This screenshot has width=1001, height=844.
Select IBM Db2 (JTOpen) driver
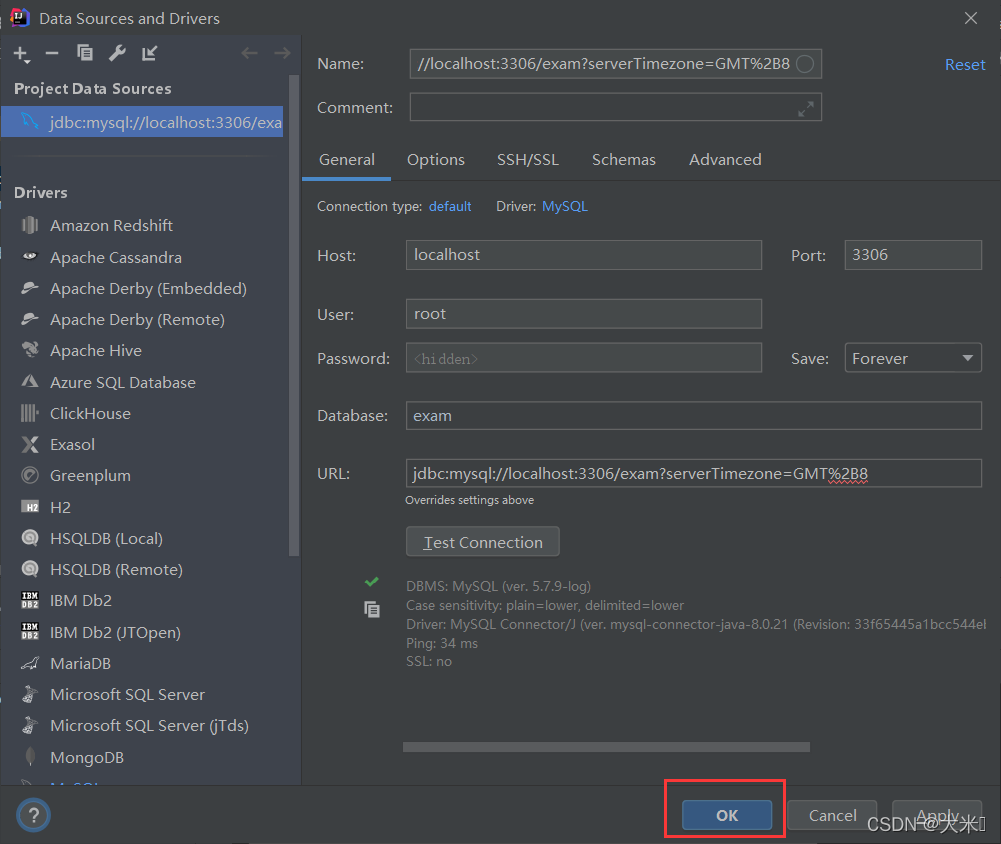click(115, 632)
